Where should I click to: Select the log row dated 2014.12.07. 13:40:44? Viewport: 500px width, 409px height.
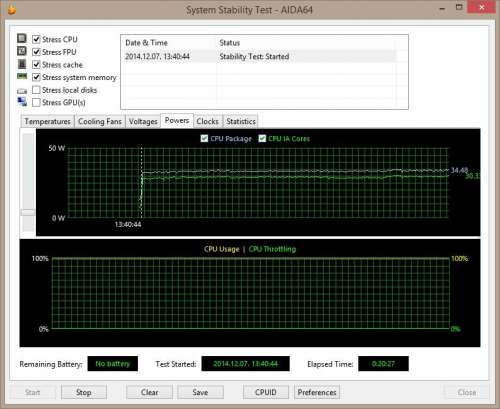coord(259,56)
